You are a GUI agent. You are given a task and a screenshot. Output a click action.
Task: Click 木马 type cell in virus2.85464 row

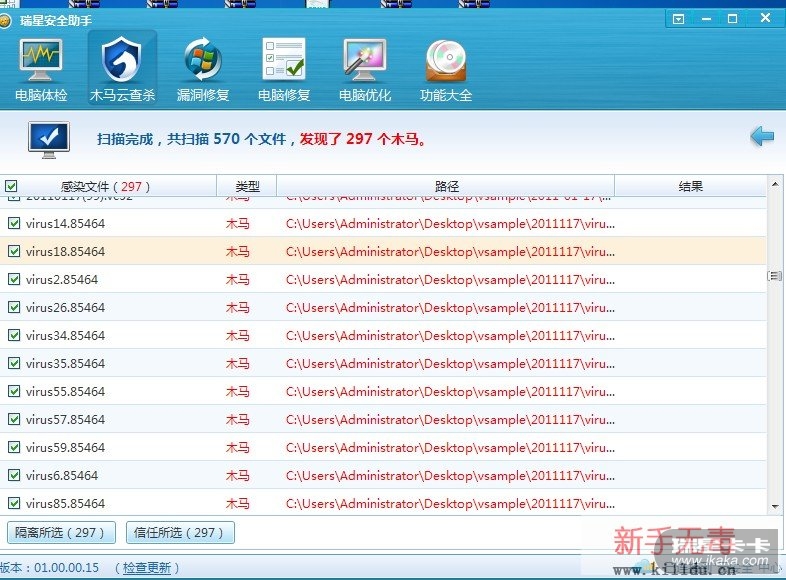(238, 280)
